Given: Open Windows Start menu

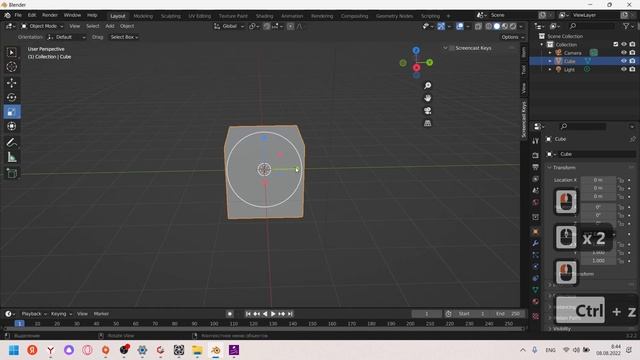Looking at the screenshot, I should coord(14,350).
